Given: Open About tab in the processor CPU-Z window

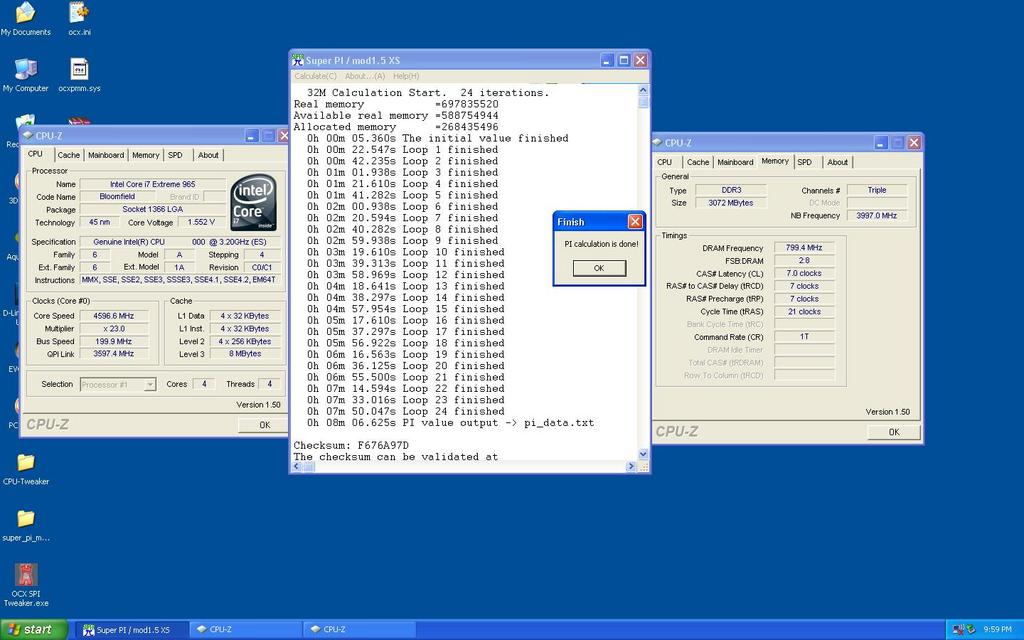Looking at the screenshot, I should point(208,155).
